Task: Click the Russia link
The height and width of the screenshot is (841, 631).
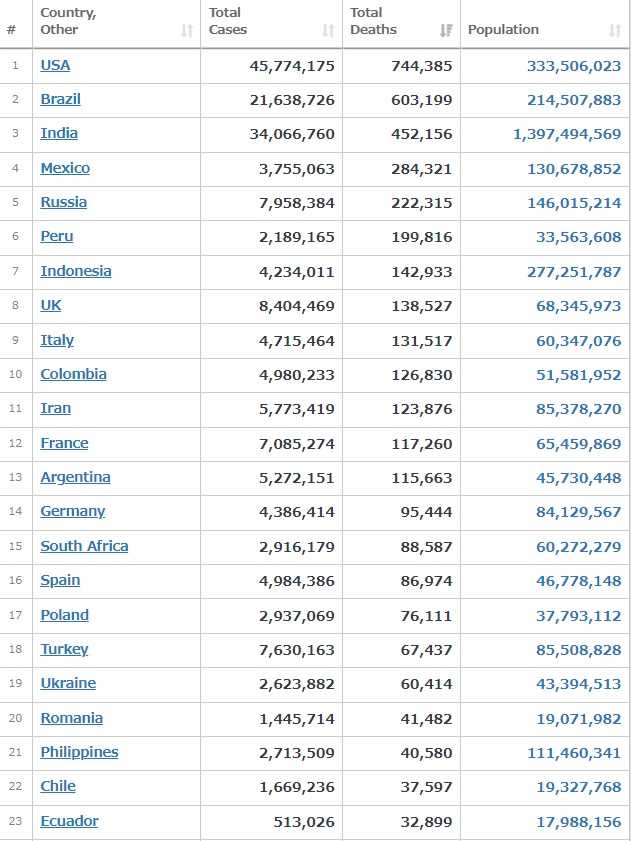Action: [63, 202]
